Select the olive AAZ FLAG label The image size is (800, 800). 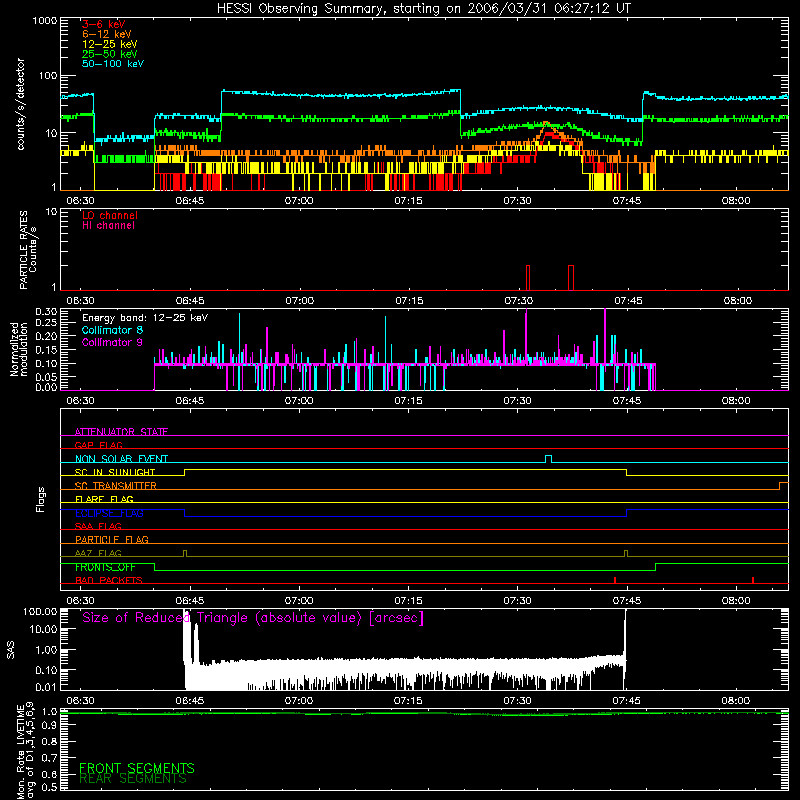[98, 553]
